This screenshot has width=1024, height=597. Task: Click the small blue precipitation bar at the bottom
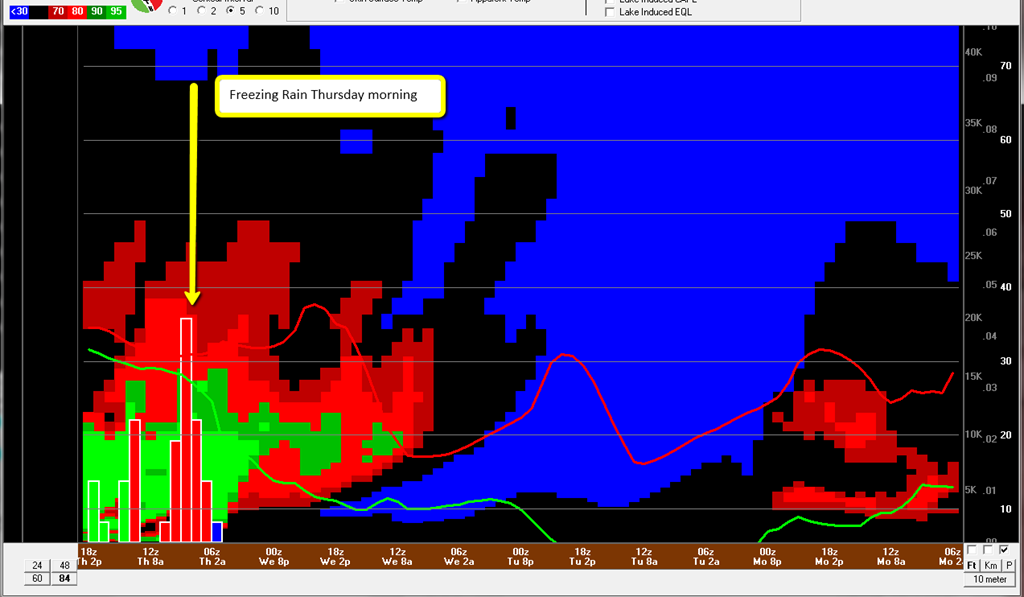(x=217, y=532)
